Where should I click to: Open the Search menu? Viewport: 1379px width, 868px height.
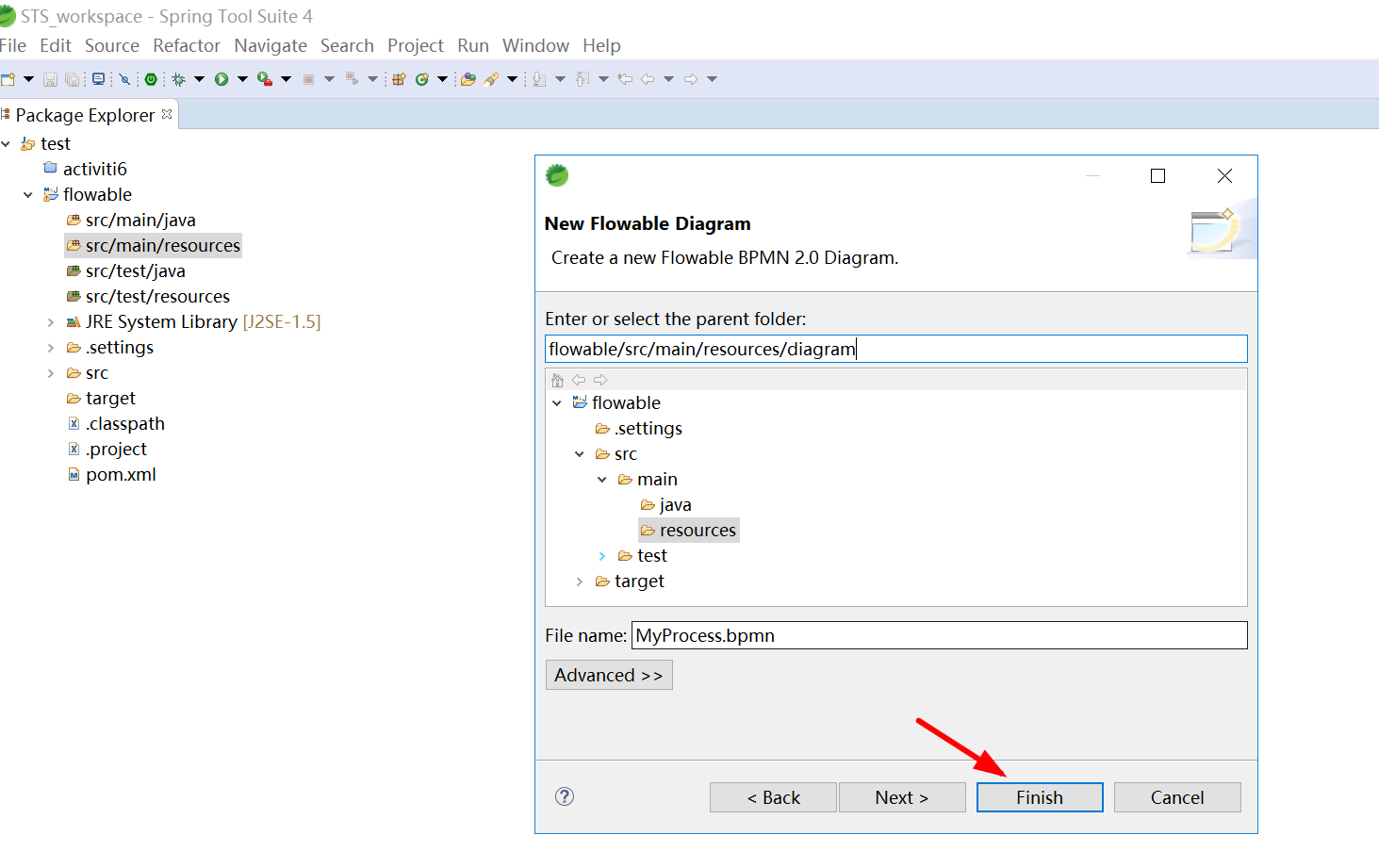click(x=347, y=45)
